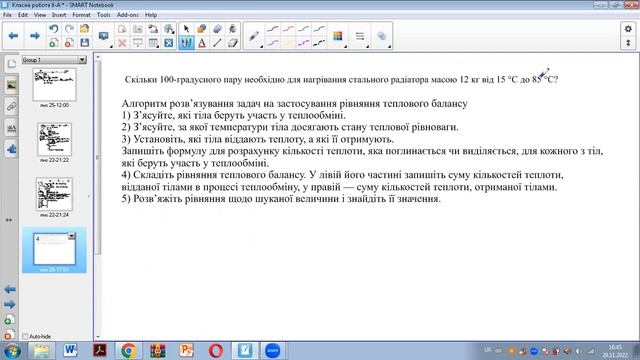This screenshot has height=360, width=640.
Task: Select the Lines tool
Action: click(217, 43)
